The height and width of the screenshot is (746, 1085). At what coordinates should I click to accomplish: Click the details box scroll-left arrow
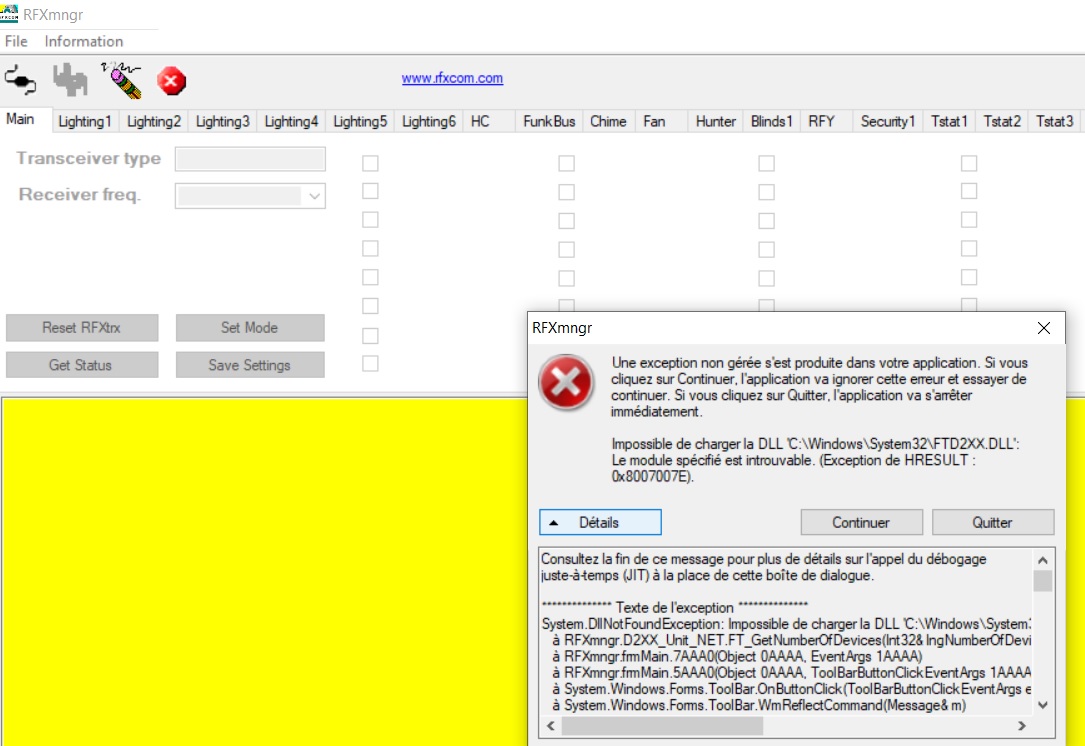(x=551, y=726)
